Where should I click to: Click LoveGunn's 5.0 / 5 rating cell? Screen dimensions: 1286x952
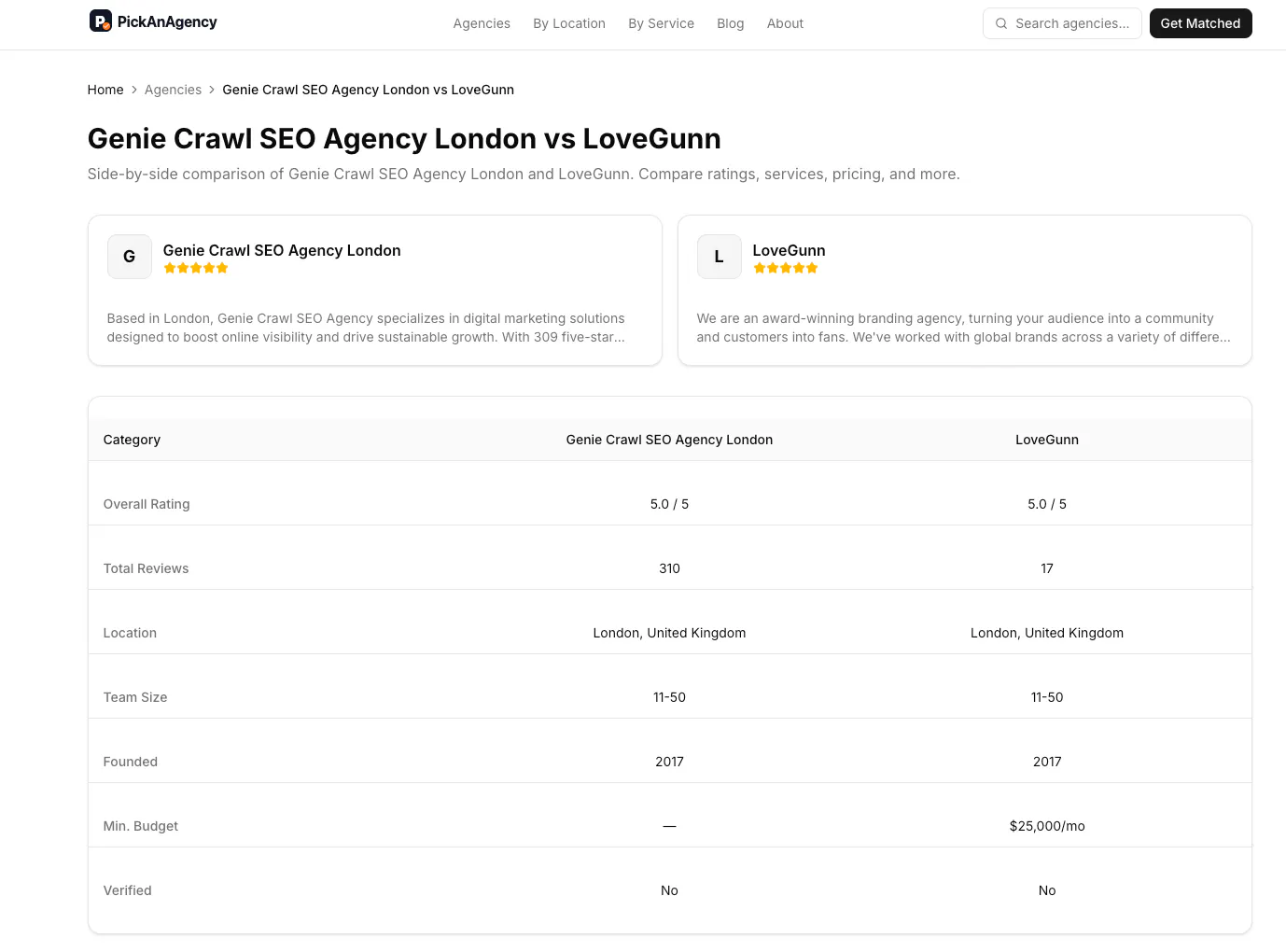pos(1047,504)
